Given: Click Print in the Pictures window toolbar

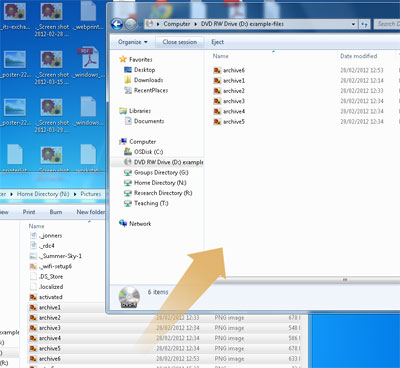Looking at the screenshot, I should click(x=29, y=212).
